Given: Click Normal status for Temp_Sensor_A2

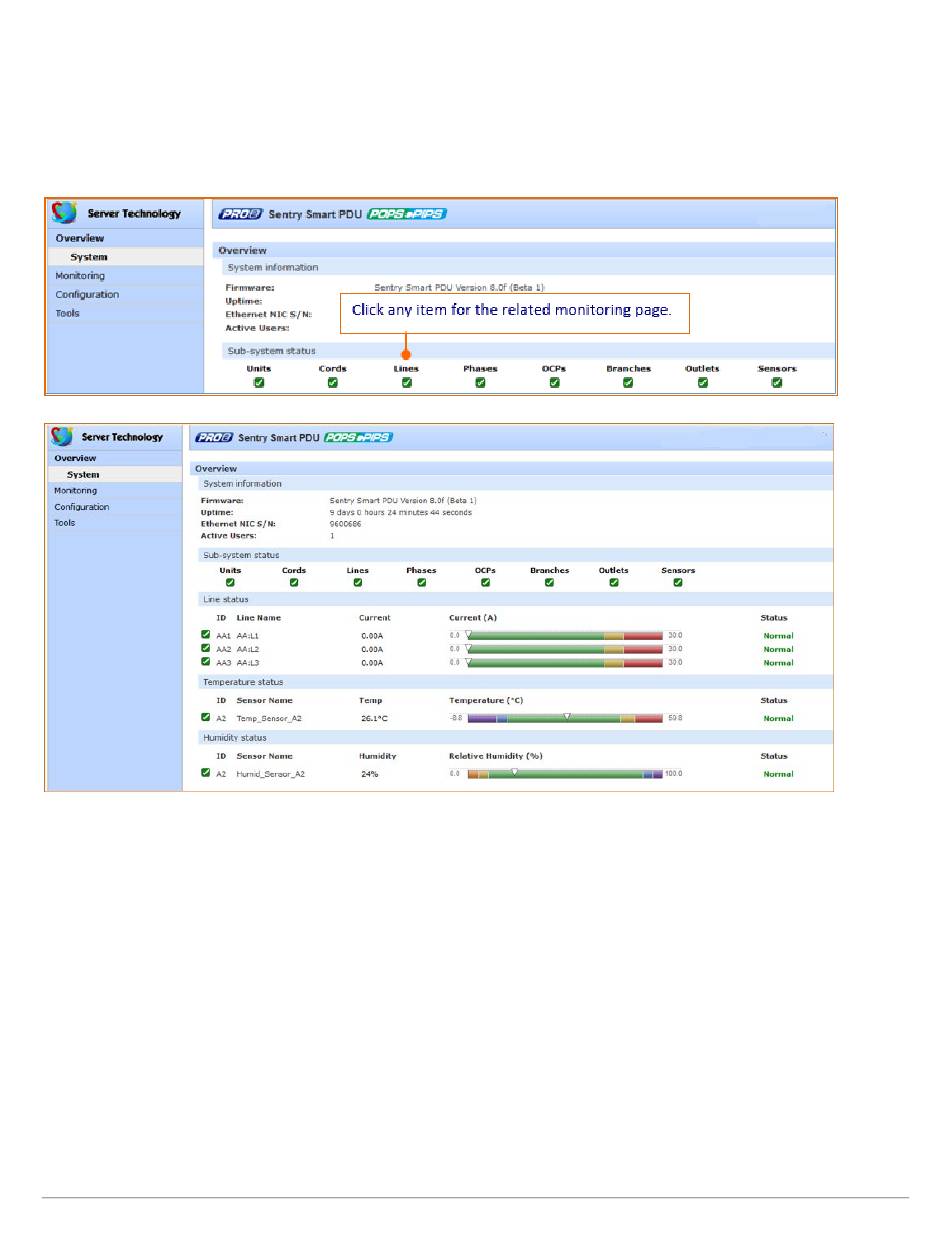Looking at the screenshot, I should click(778, 718).
